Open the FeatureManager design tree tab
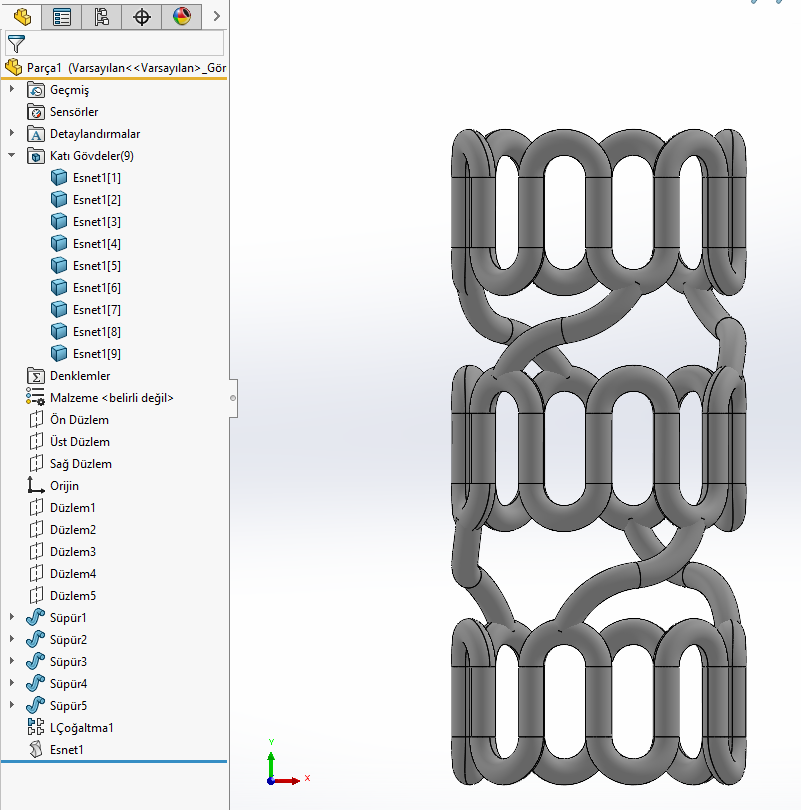 (x=21, y=16)
